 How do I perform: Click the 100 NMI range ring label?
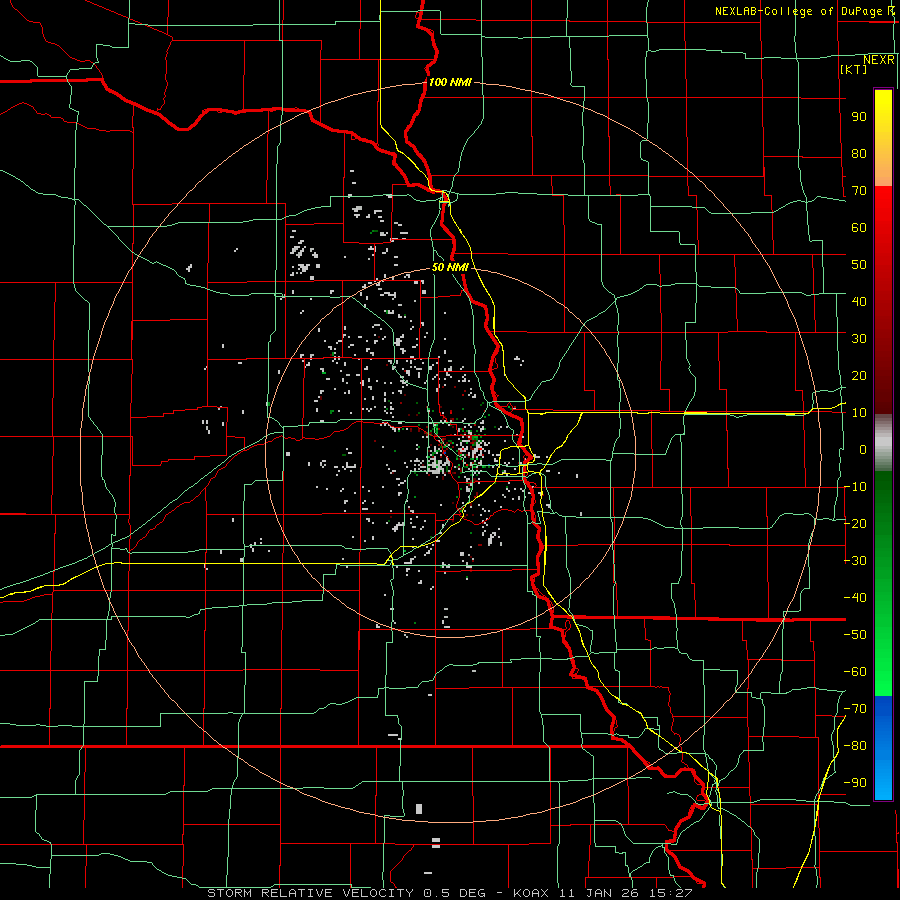[450, 82]
